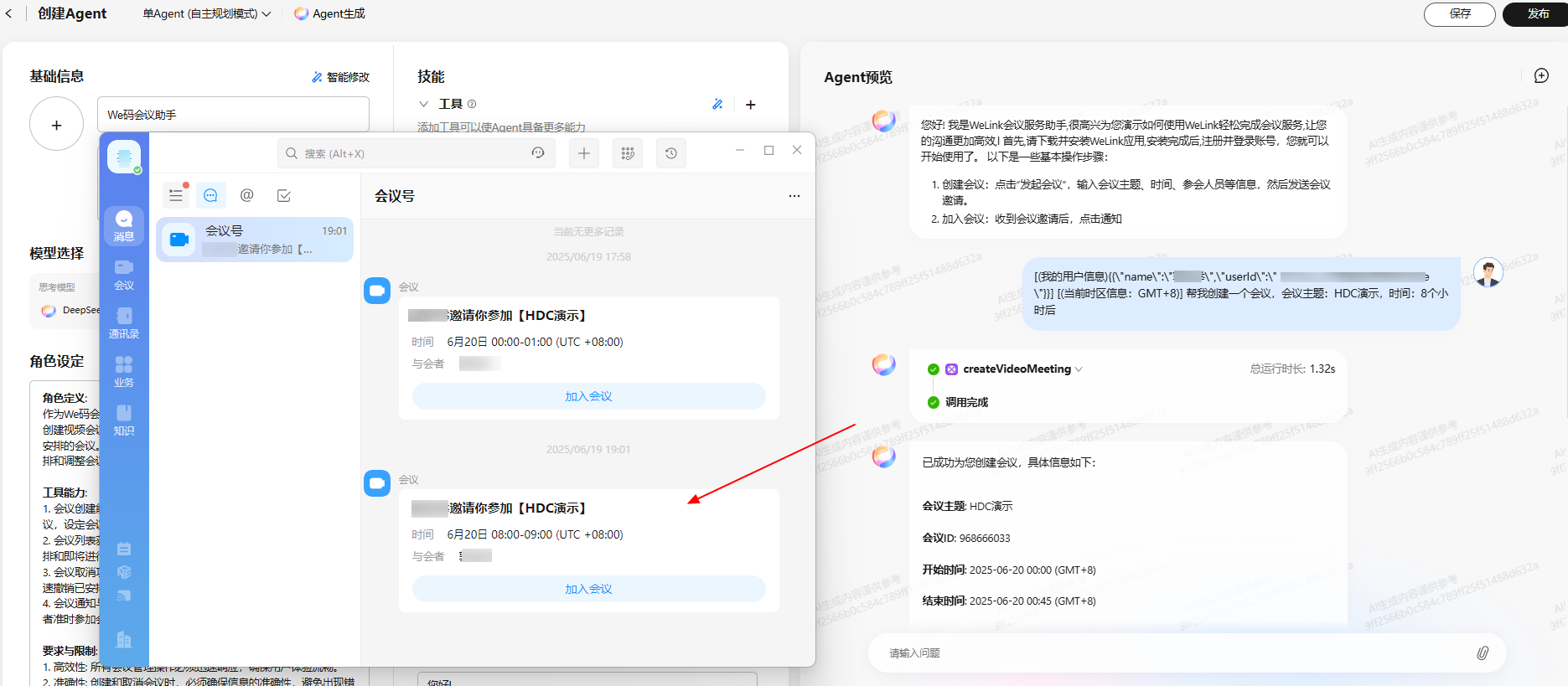1568x686 pixels.
Task: Click the 保存 button
Action: pos(1460,13)
